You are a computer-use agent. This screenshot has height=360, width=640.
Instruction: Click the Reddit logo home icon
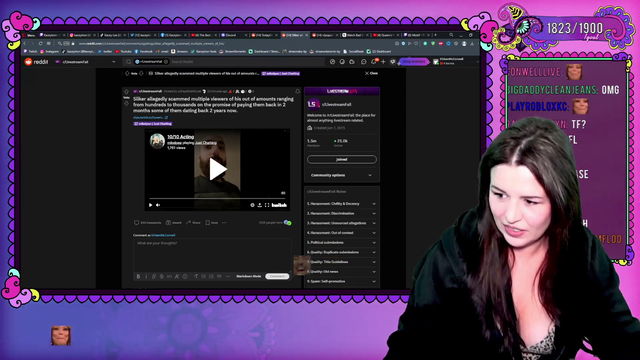pyautogui.click(x=36, y=62)
